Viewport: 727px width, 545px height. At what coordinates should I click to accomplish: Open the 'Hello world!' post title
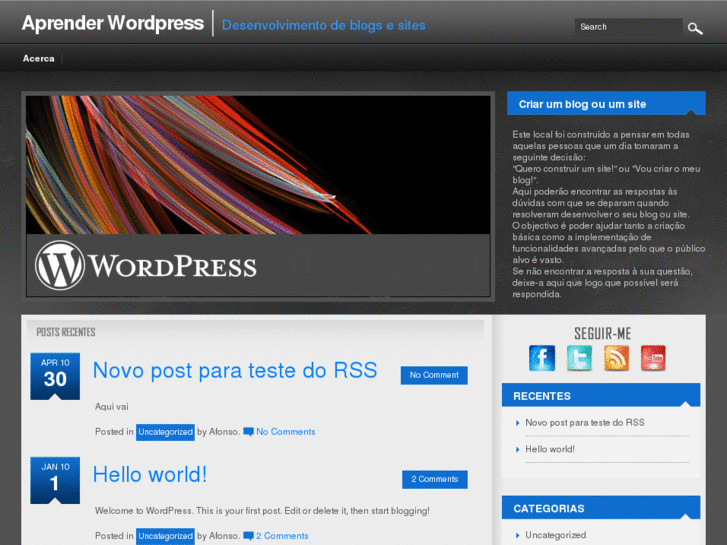(150, 475)
